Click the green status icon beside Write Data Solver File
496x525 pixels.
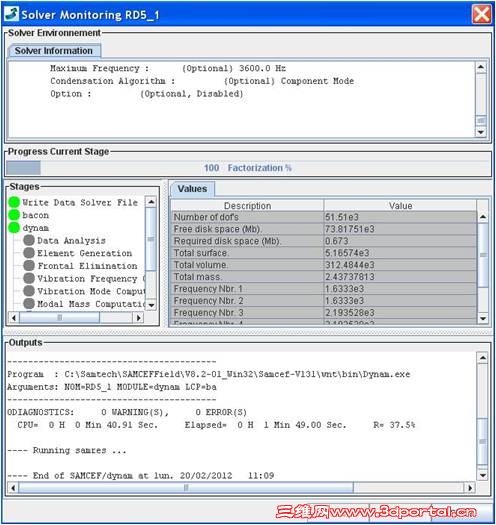(x=14, y=202)
